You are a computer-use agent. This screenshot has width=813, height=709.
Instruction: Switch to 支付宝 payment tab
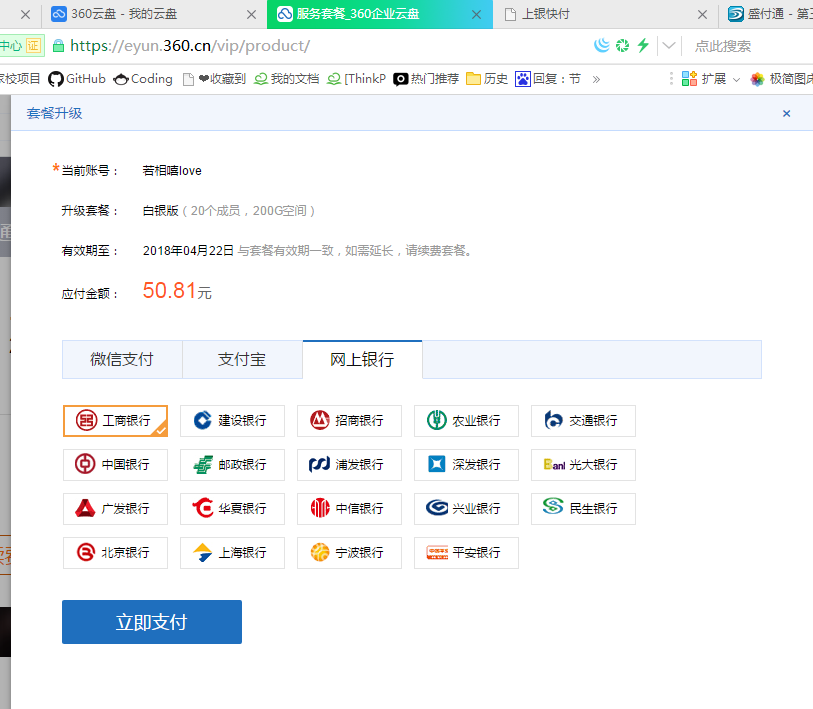point(242,359)
